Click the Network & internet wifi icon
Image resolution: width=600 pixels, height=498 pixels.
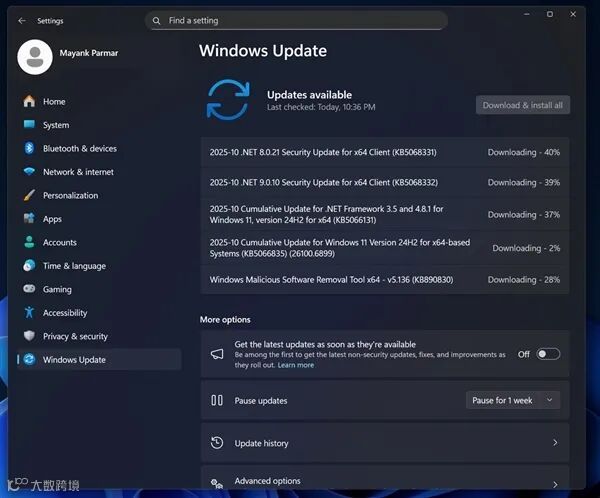coord(29,171)
